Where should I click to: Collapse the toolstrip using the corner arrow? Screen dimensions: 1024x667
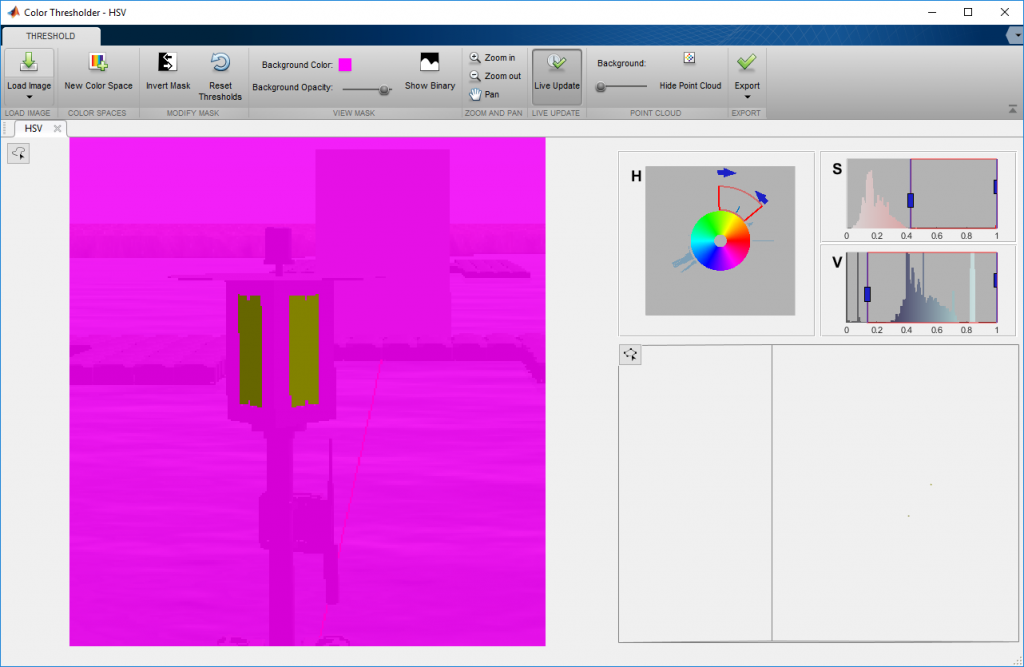click(x=1012, y=109)
